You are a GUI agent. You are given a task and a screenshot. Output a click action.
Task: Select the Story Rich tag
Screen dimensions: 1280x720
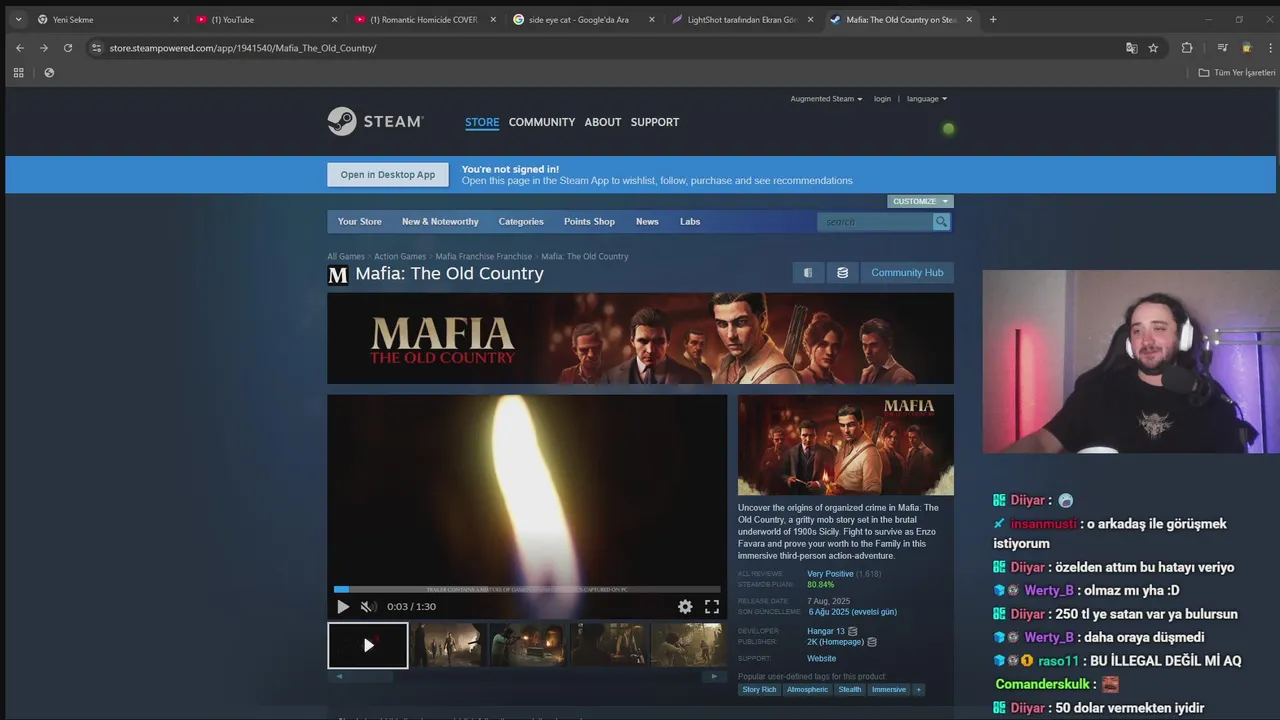pyautogui.click(x=759, y=690)
